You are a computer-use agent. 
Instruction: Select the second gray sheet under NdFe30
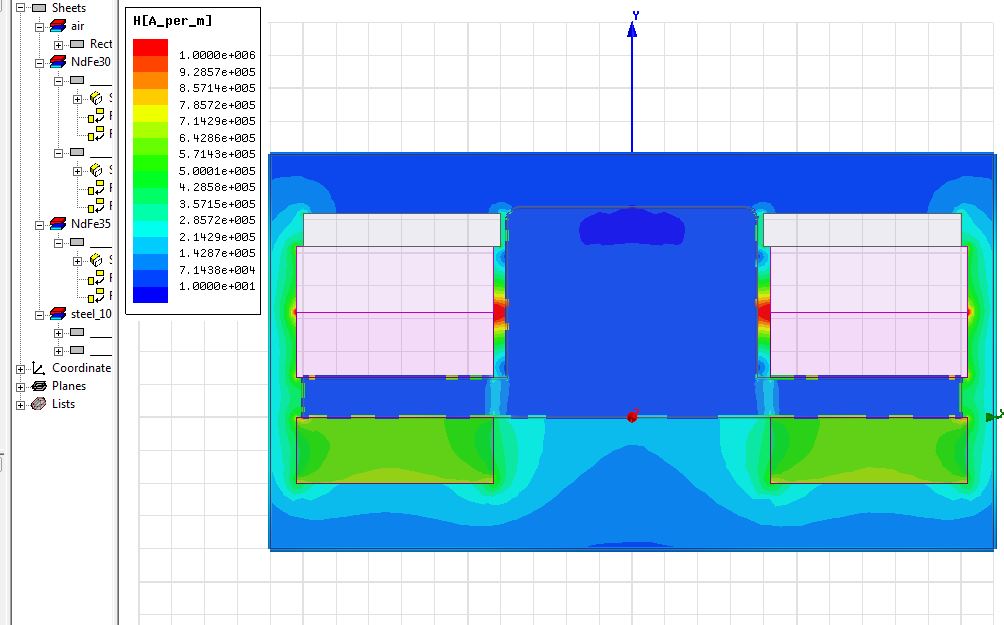tap(77, 152)
